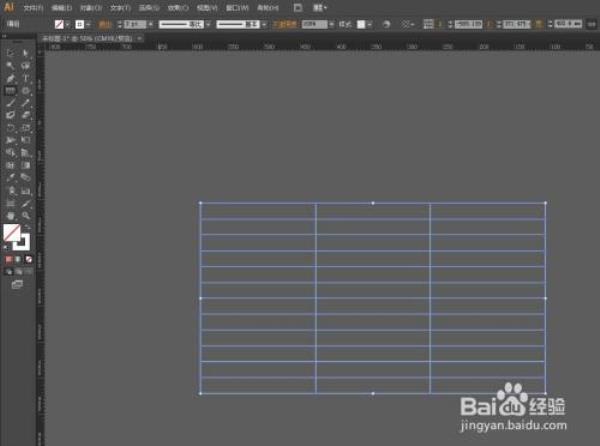Open the 效果 (Effect) menu
Image resolution: width=600 pixels, height=446 pixels.
click(178, 8)
